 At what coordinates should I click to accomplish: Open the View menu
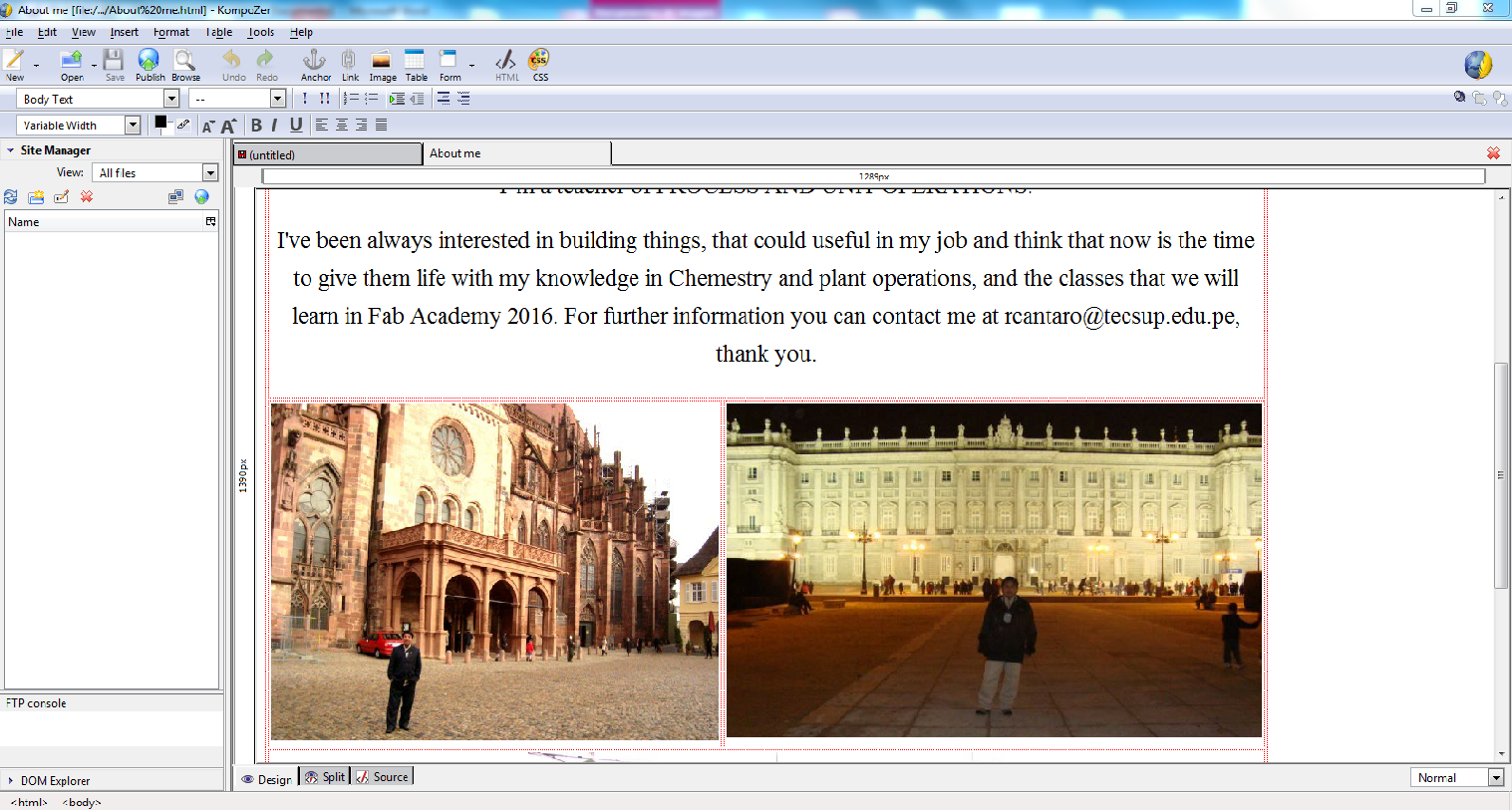pyautogui.click(x=84, y=33)
